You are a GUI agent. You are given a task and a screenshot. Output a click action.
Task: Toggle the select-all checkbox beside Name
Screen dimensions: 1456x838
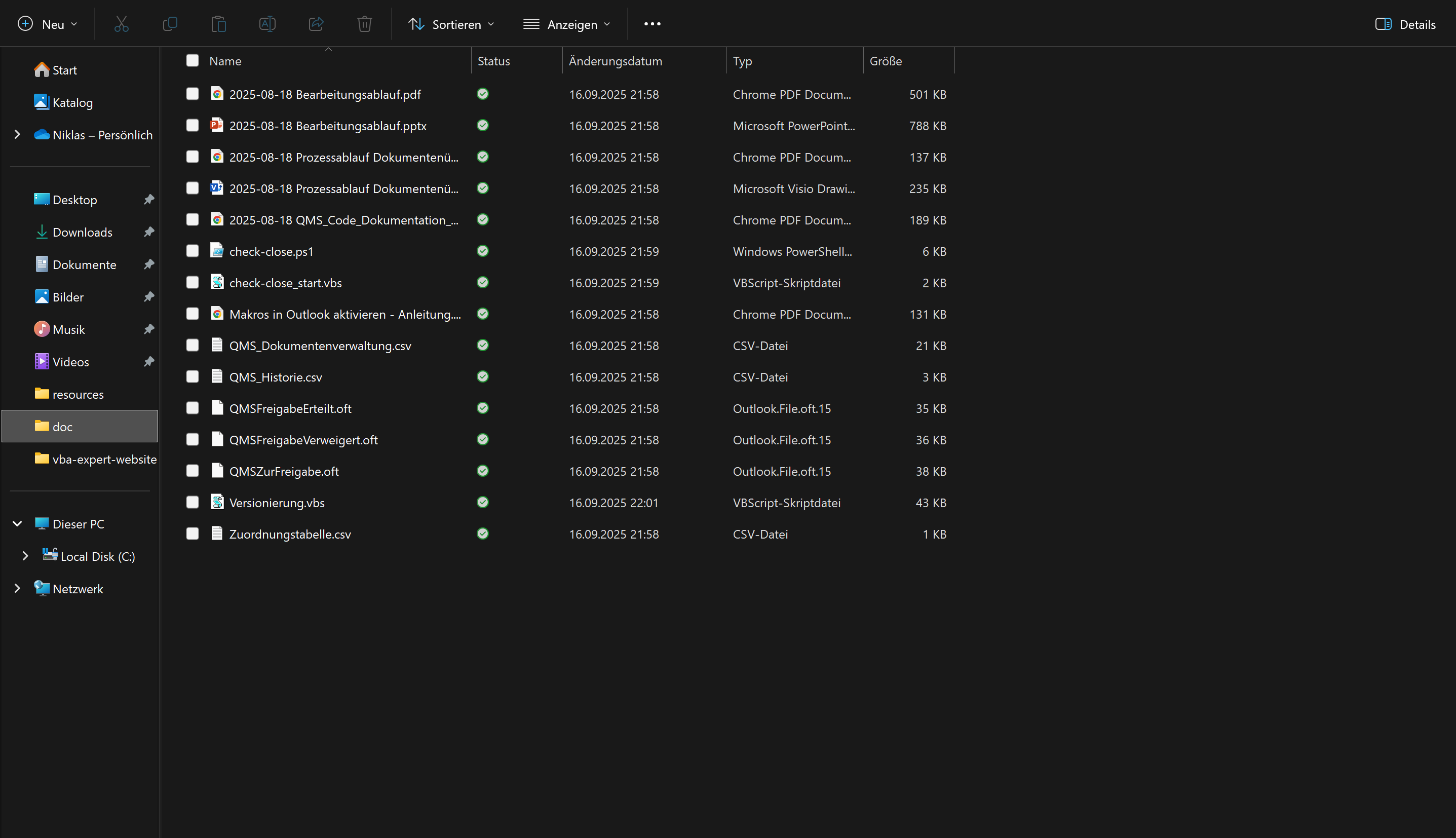pos(192,60)
